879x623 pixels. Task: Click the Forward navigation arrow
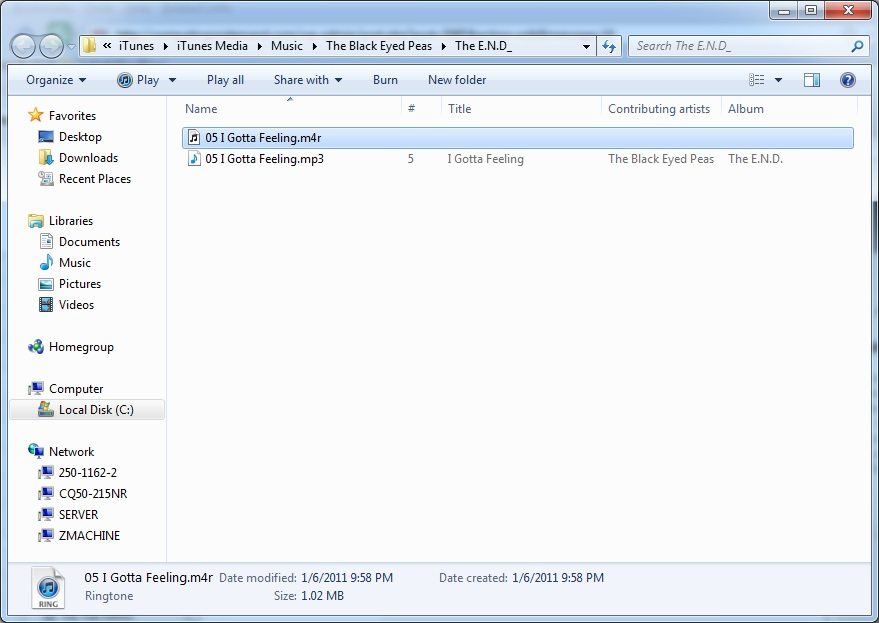tap(52, 47)
